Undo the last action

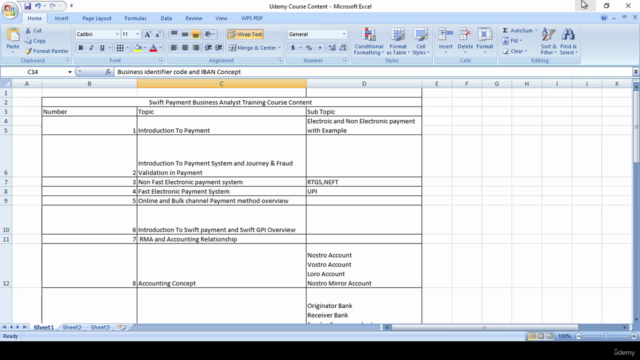click(38, 6)
